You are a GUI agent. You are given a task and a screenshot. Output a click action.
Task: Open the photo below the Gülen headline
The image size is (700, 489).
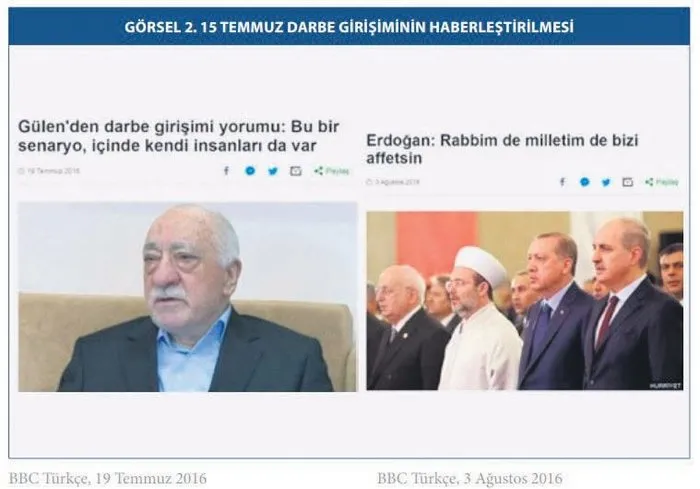[188, 297]
